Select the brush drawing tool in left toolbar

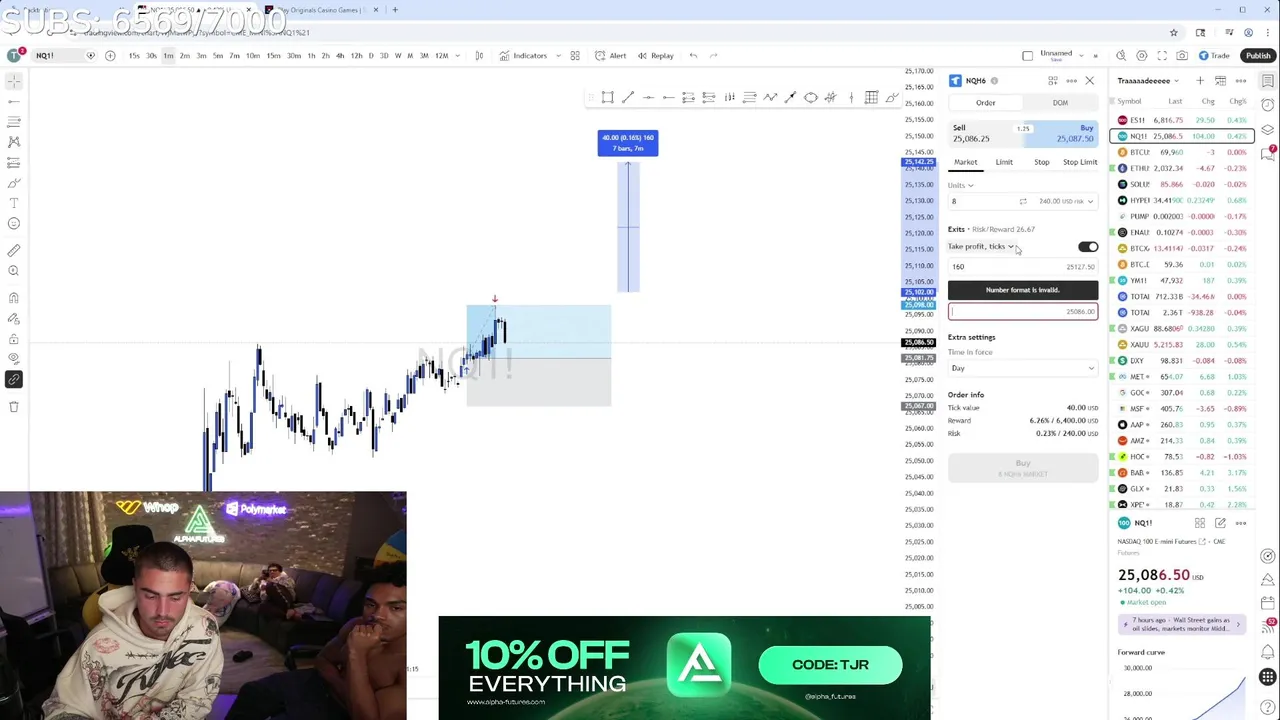[14, 183]
